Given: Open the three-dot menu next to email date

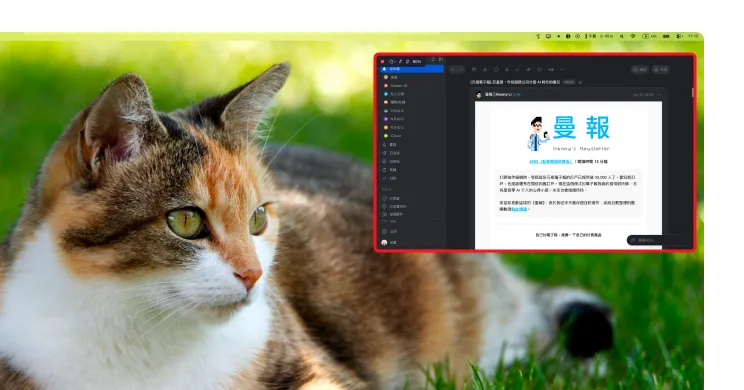Looking at the screenshot, I should (x=659, y=94).
